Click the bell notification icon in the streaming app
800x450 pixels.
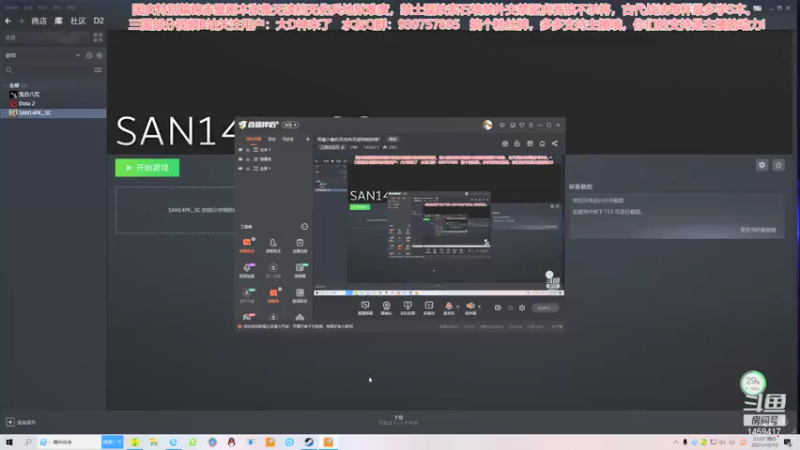(542, 143)
